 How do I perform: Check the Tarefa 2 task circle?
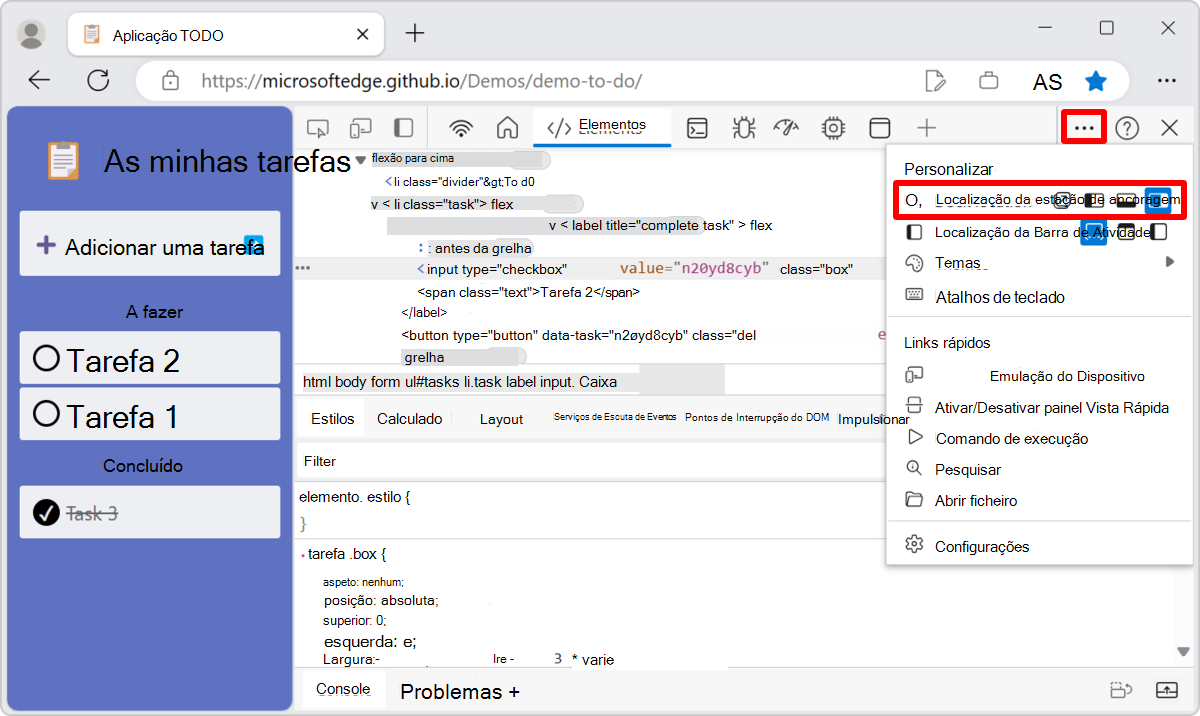point(46,358)
